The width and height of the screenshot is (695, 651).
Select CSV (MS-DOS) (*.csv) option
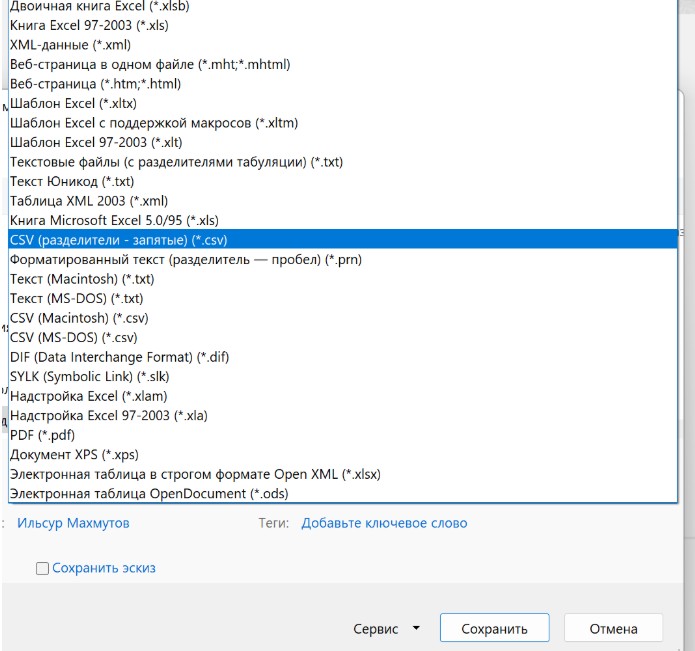73,338
